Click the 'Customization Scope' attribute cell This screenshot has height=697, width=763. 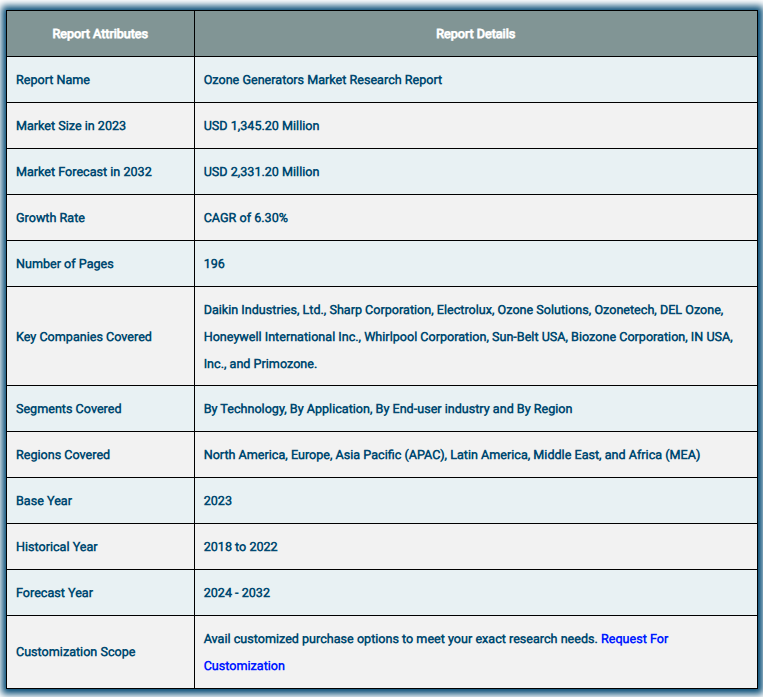[x=100, y=652]
